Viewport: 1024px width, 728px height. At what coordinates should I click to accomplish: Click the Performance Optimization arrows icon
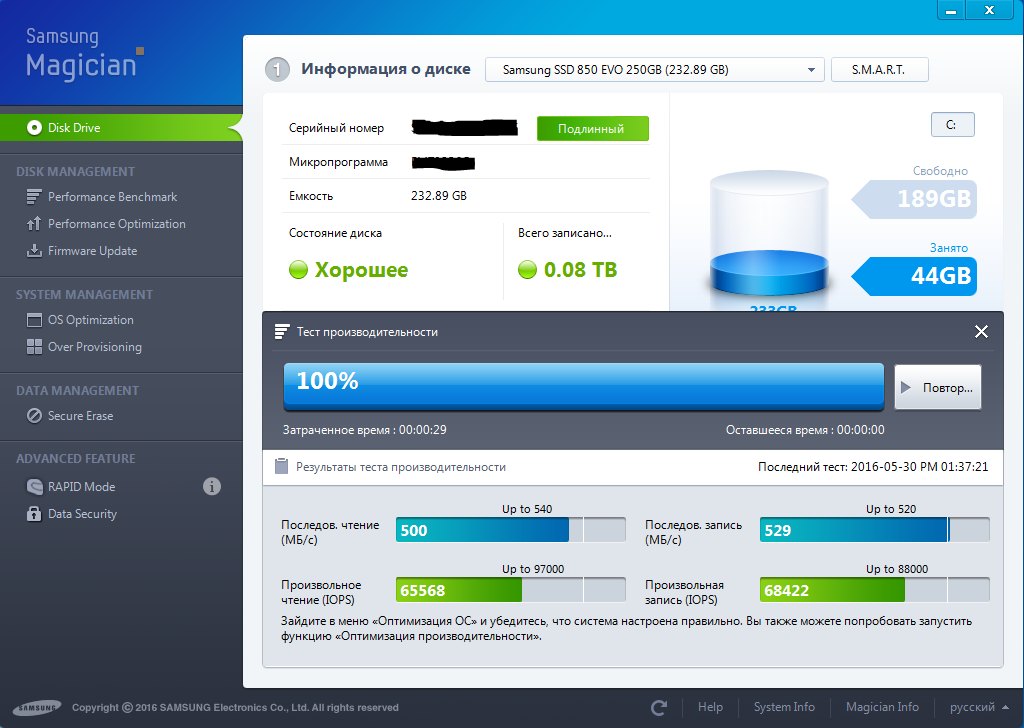34,224
